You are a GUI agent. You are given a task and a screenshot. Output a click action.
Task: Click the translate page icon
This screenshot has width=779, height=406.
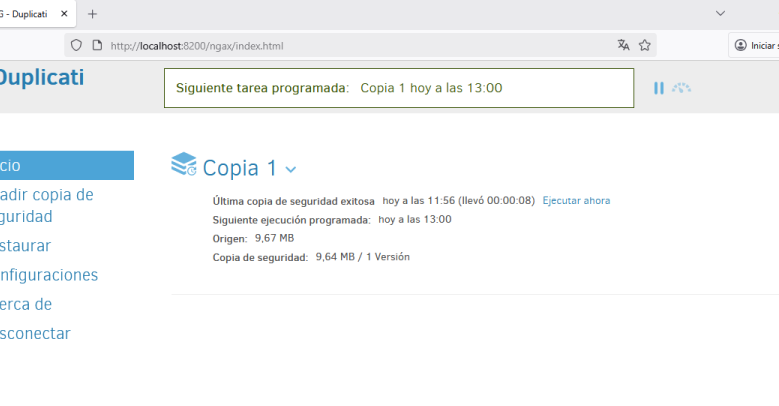pos(623,45)
